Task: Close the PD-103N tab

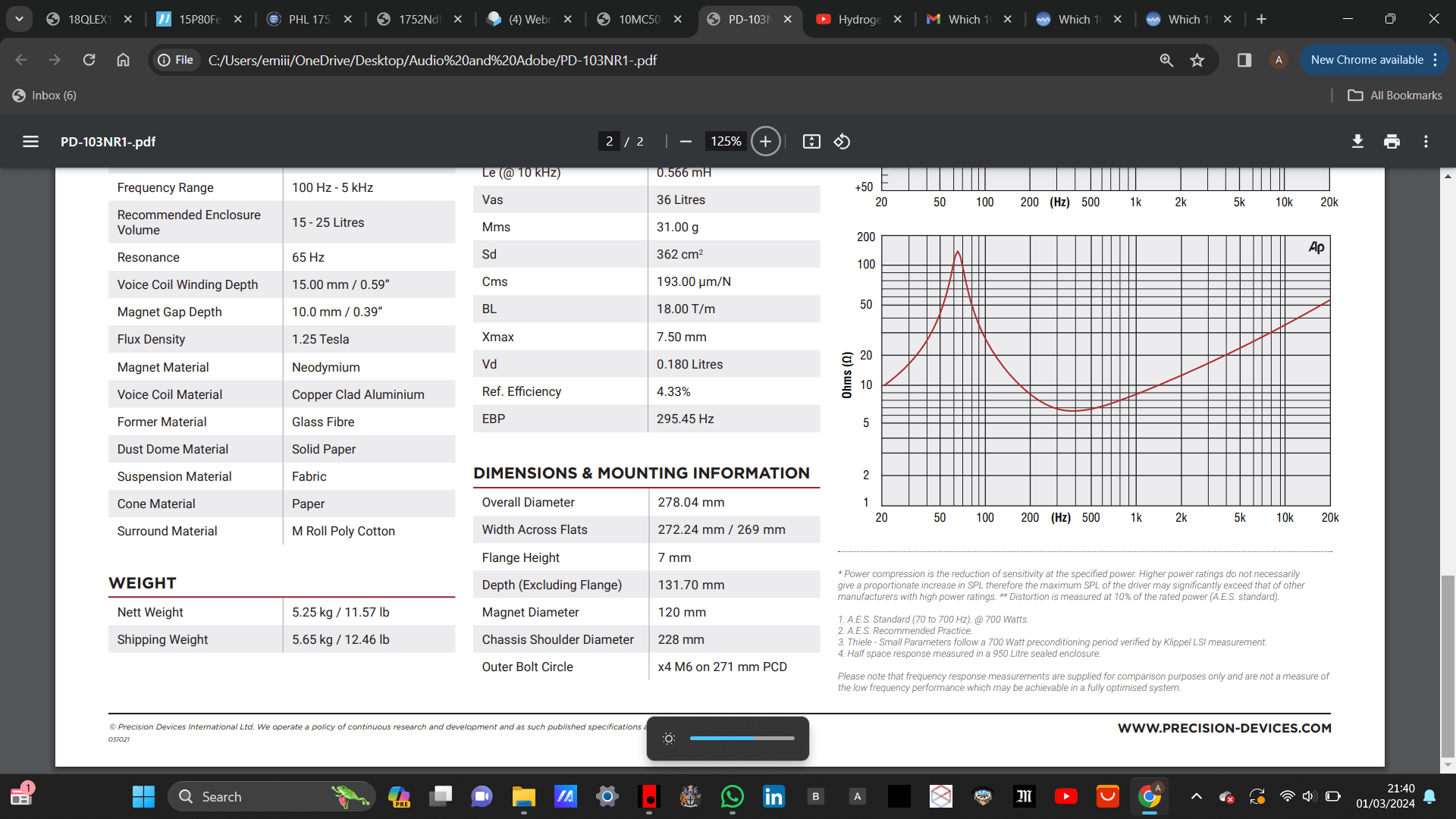Action: pyautogui.click(x=788, y=19)
